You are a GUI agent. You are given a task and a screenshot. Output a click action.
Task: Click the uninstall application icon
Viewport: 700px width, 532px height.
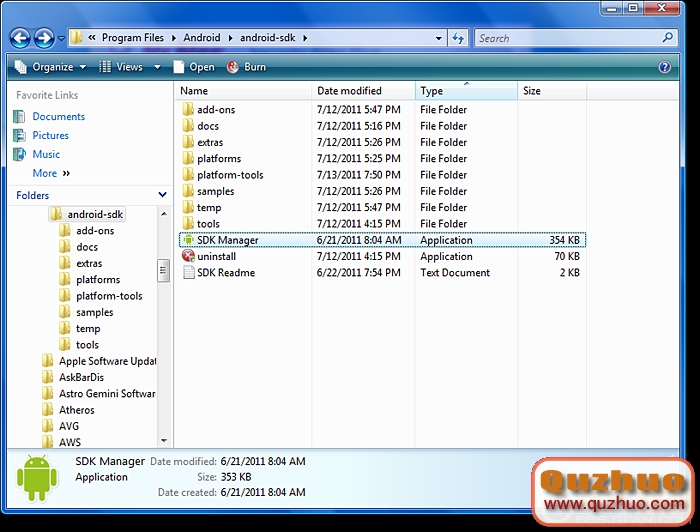pos(189,256)
